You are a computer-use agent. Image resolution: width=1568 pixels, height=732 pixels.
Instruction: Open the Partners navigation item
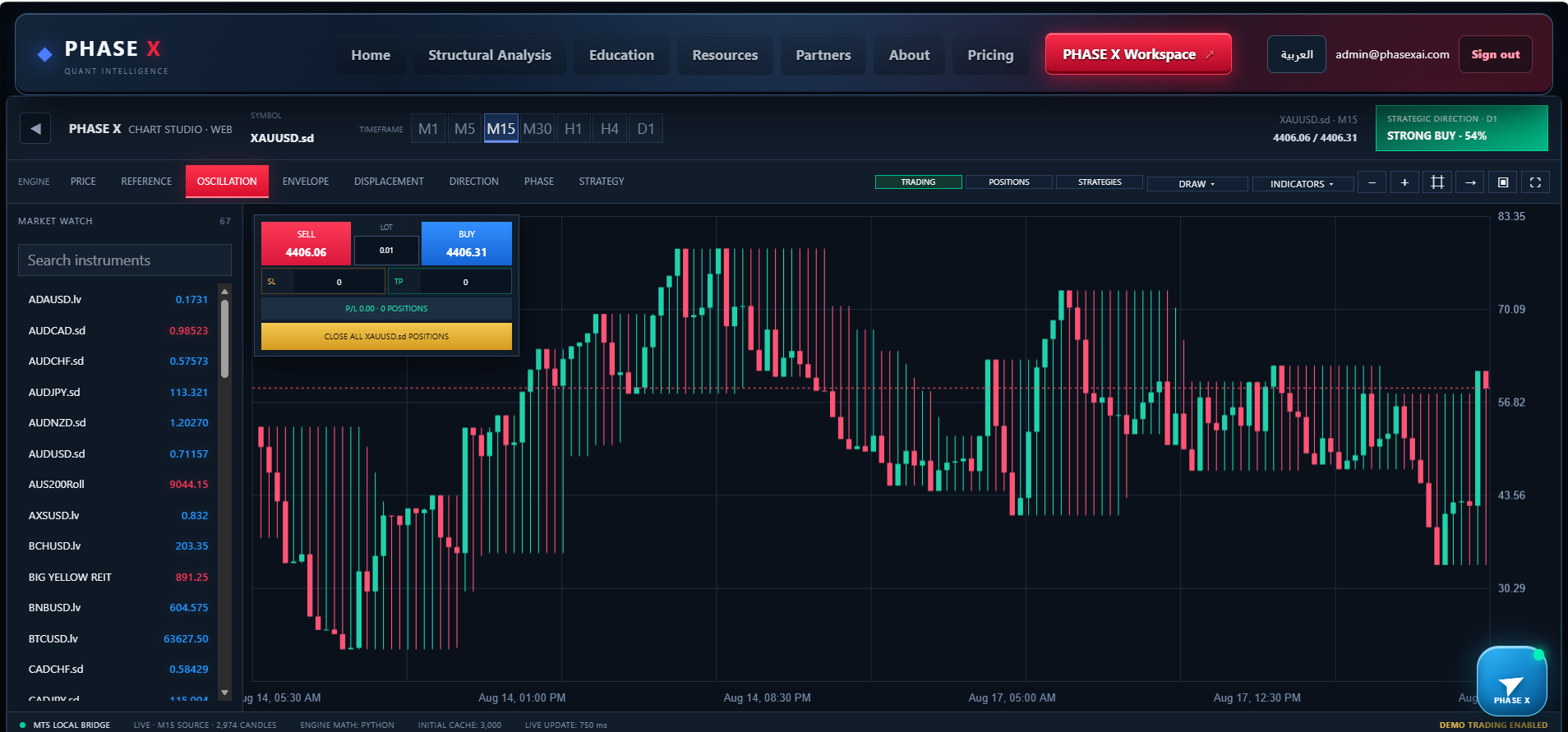point(823,55)
